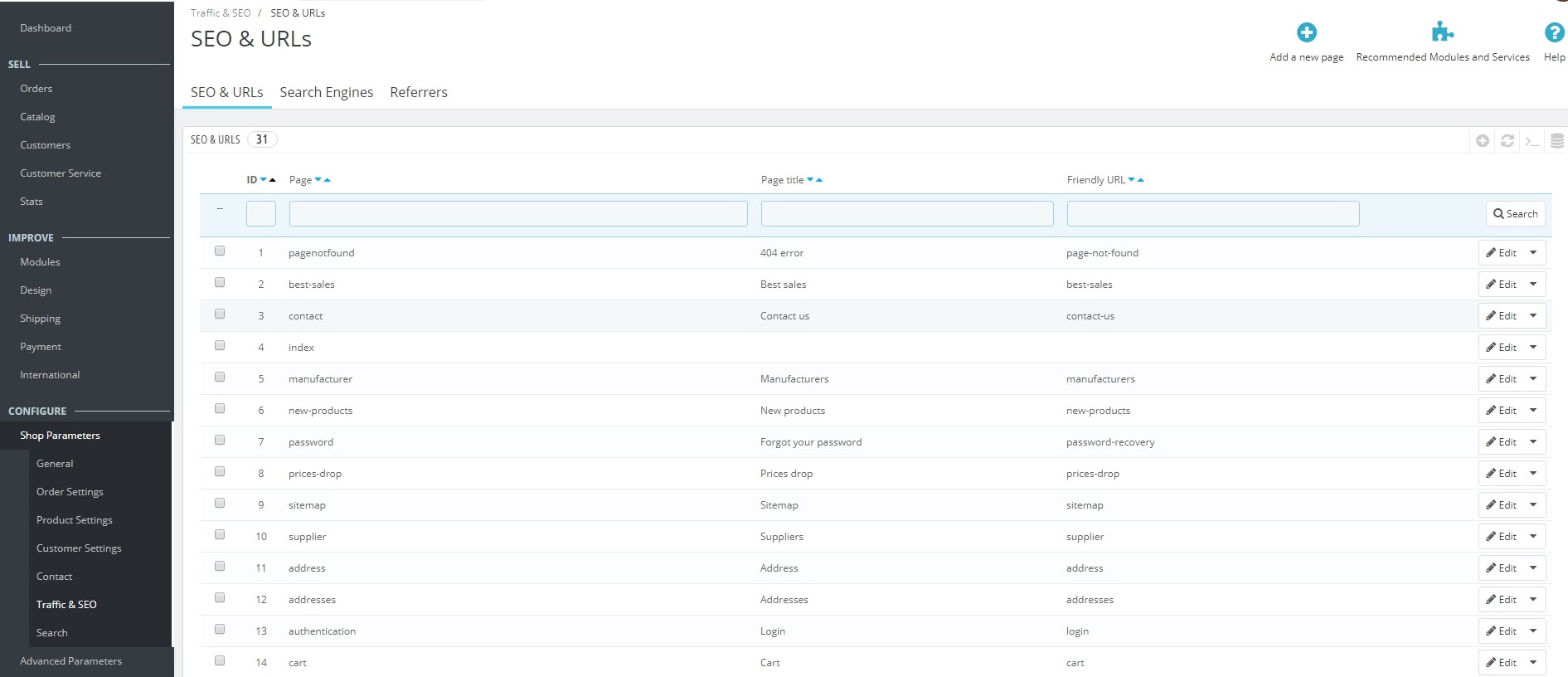Open actions dropdown for contact row
This screenshot has height=677, width=1568.
(1534, 316)
